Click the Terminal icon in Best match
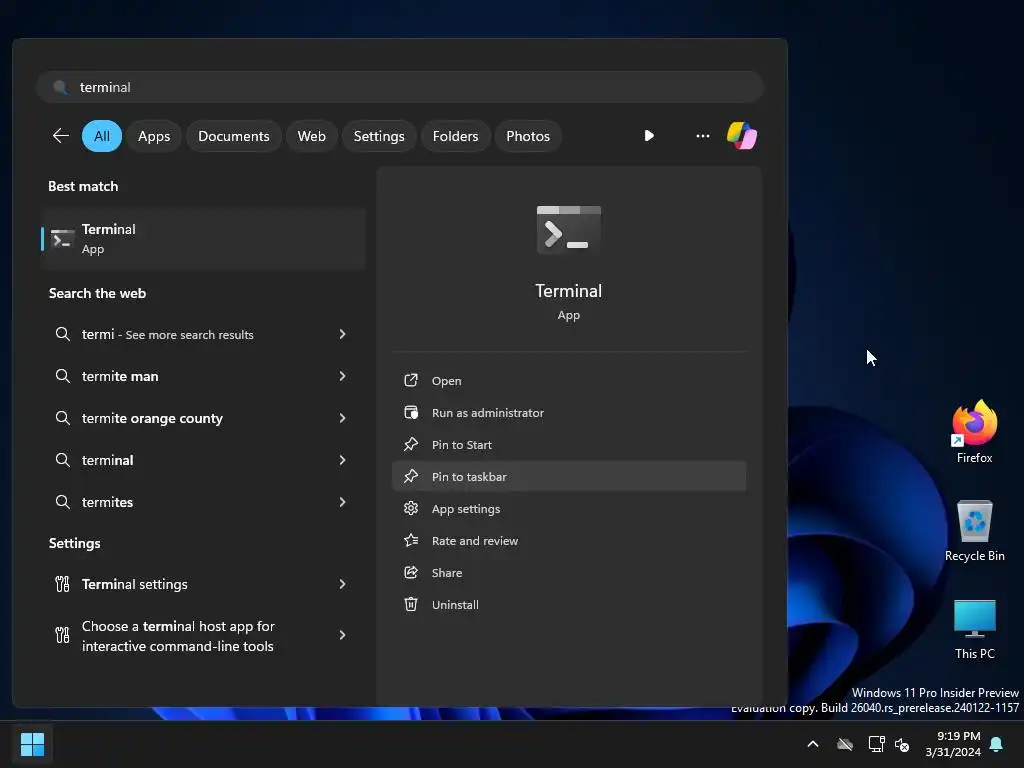The height and width of the screenshot is (768, 1024). click(x=63, y=239)
